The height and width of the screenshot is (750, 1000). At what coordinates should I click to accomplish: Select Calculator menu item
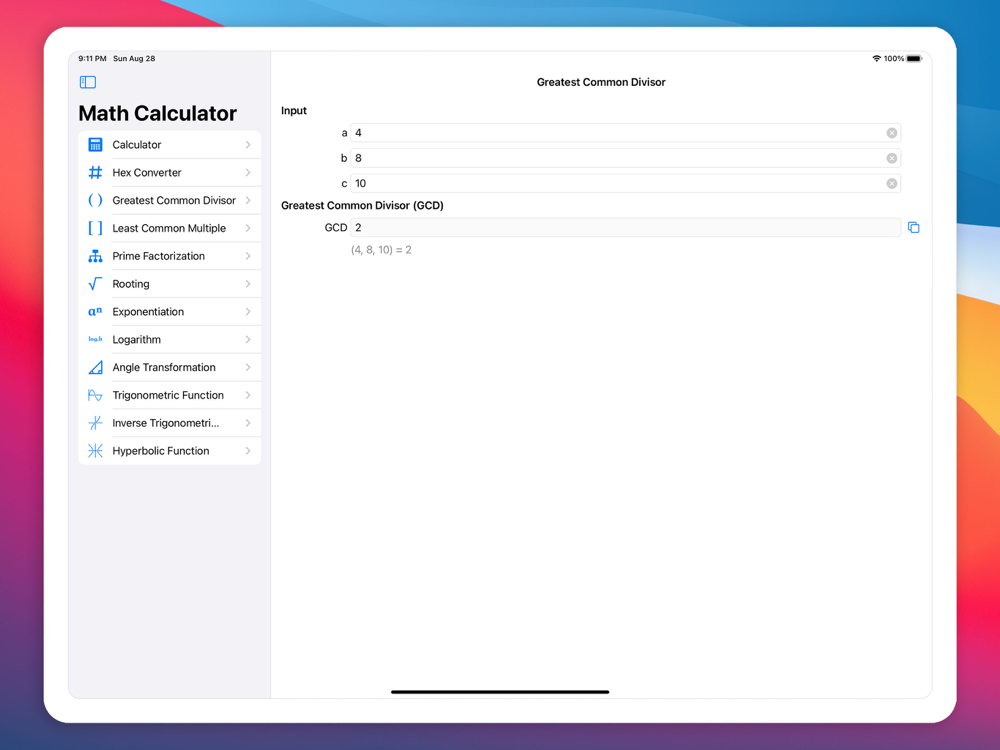pyautogui.click(x=170, y=145)
